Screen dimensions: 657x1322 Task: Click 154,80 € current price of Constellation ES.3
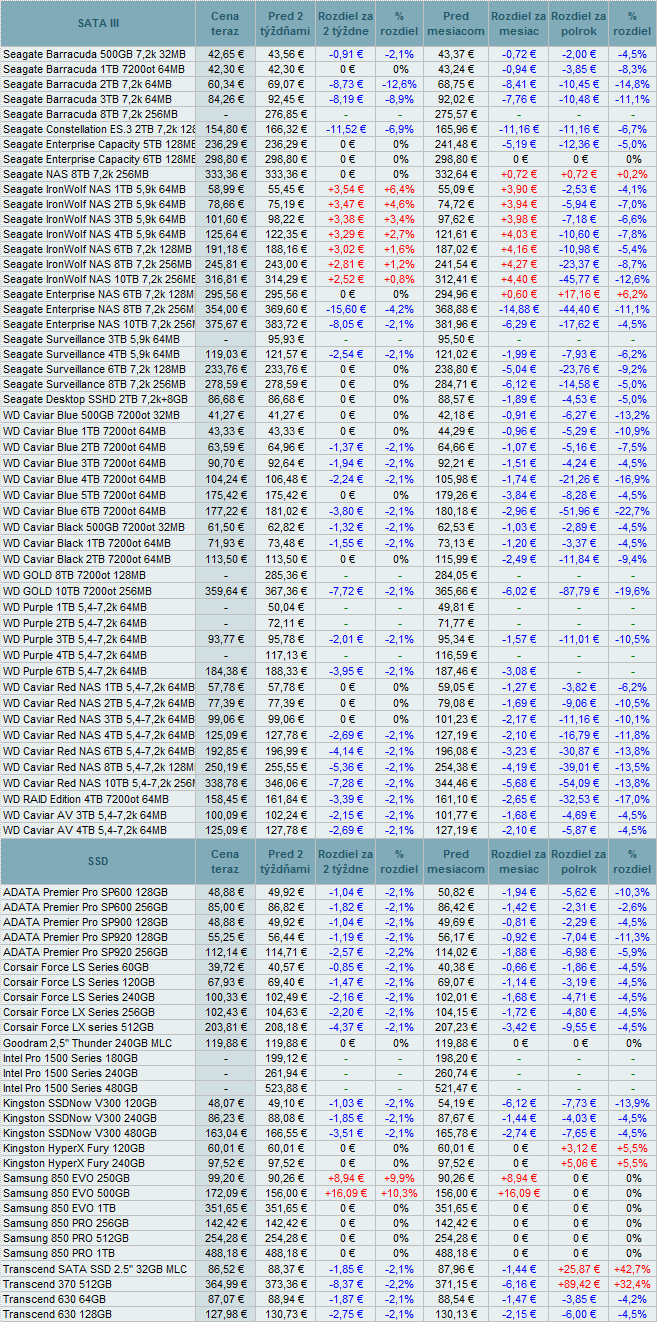click(x=225, y=129)
